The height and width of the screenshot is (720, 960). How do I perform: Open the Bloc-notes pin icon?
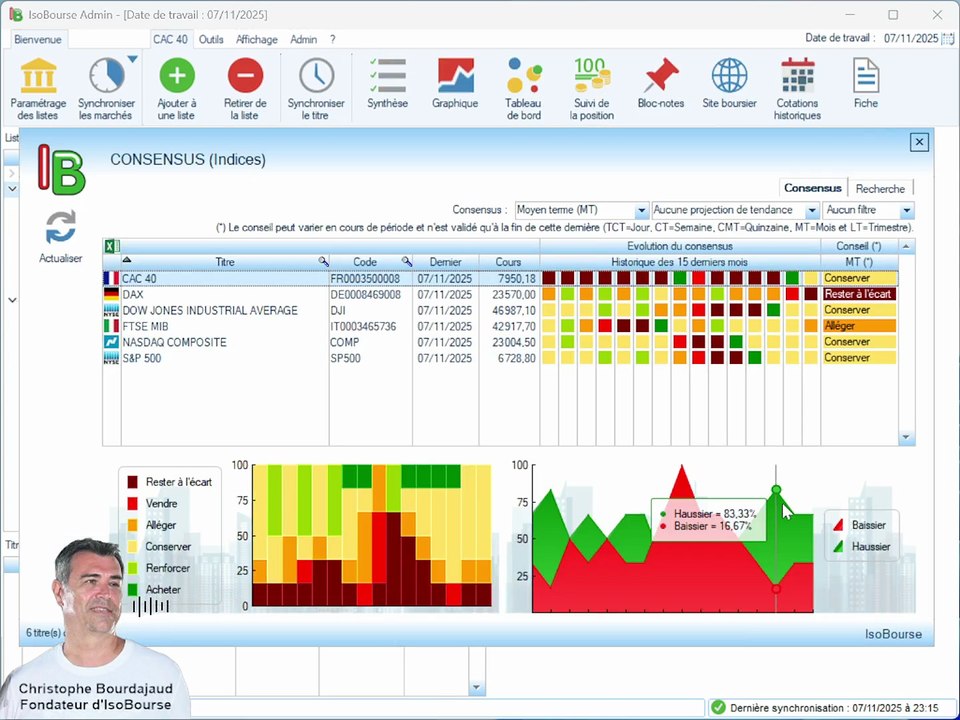coord(661,76)
